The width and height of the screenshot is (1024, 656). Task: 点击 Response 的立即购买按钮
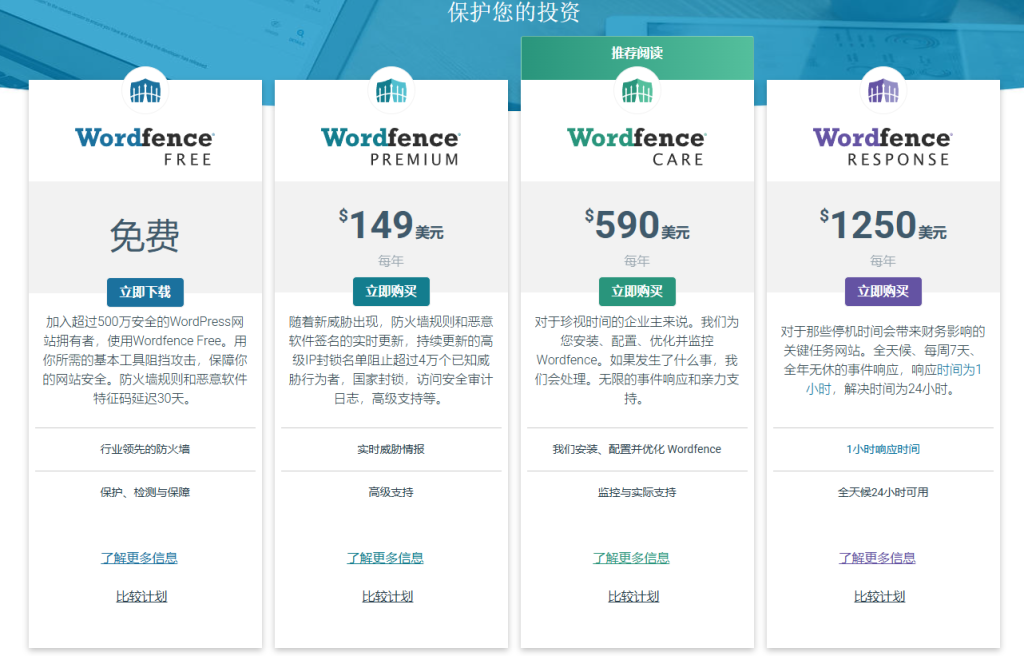pyautogui.click(x=883, y=292)
